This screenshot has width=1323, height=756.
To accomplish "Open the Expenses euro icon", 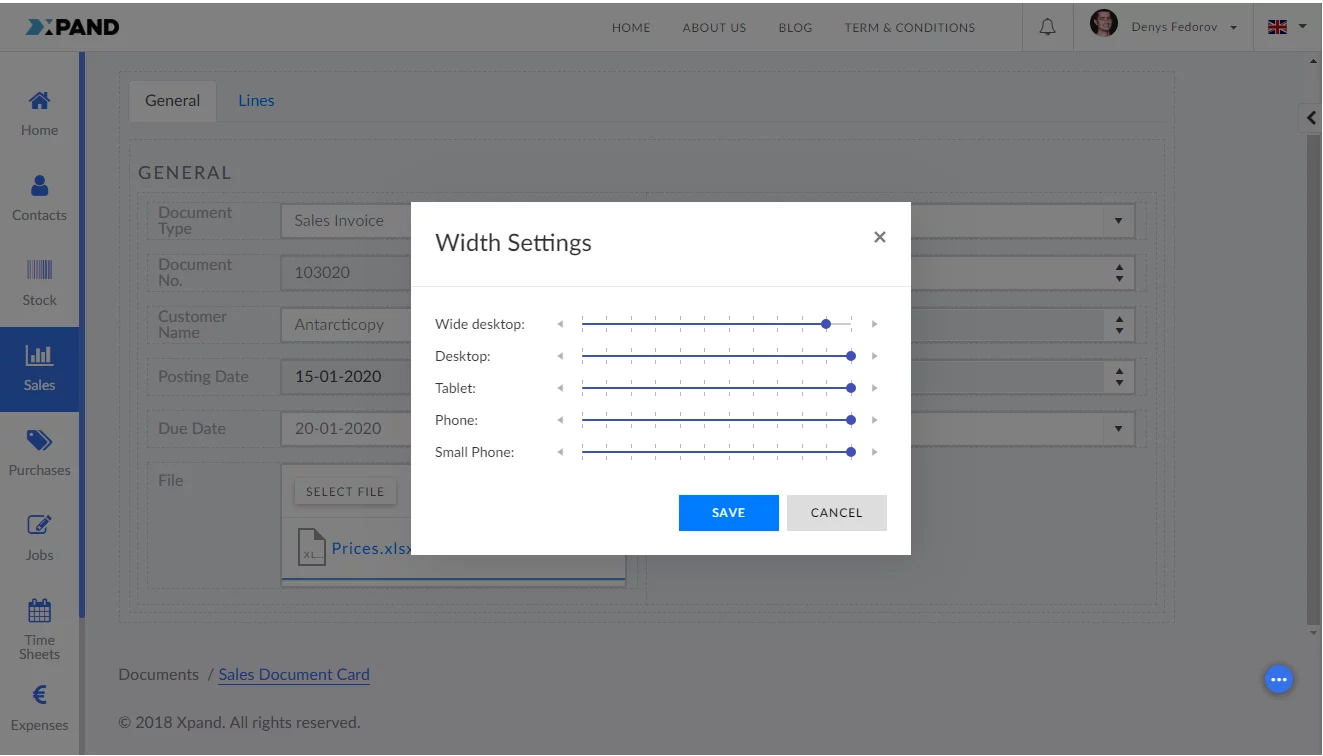I will point(39,696).
